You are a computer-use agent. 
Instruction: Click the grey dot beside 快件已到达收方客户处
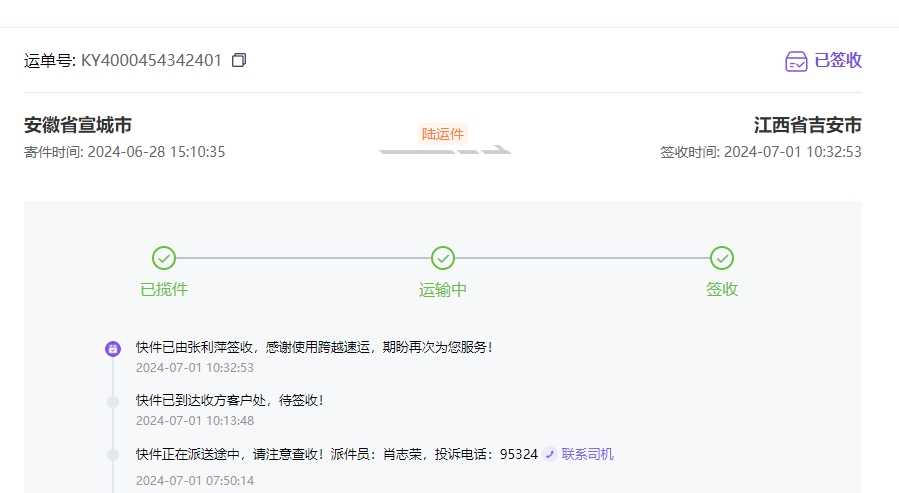coord(113,402)
